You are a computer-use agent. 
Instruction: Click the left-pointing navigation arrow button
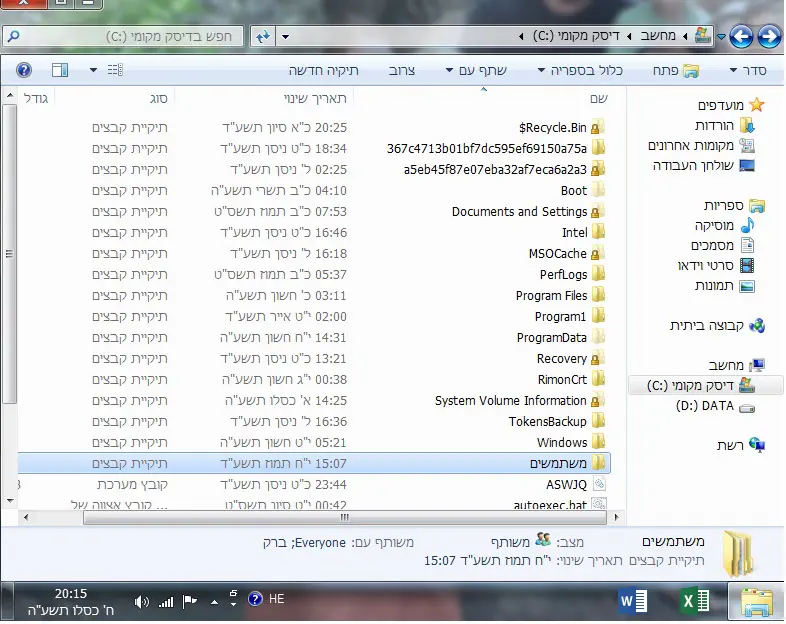pos(741,38)
